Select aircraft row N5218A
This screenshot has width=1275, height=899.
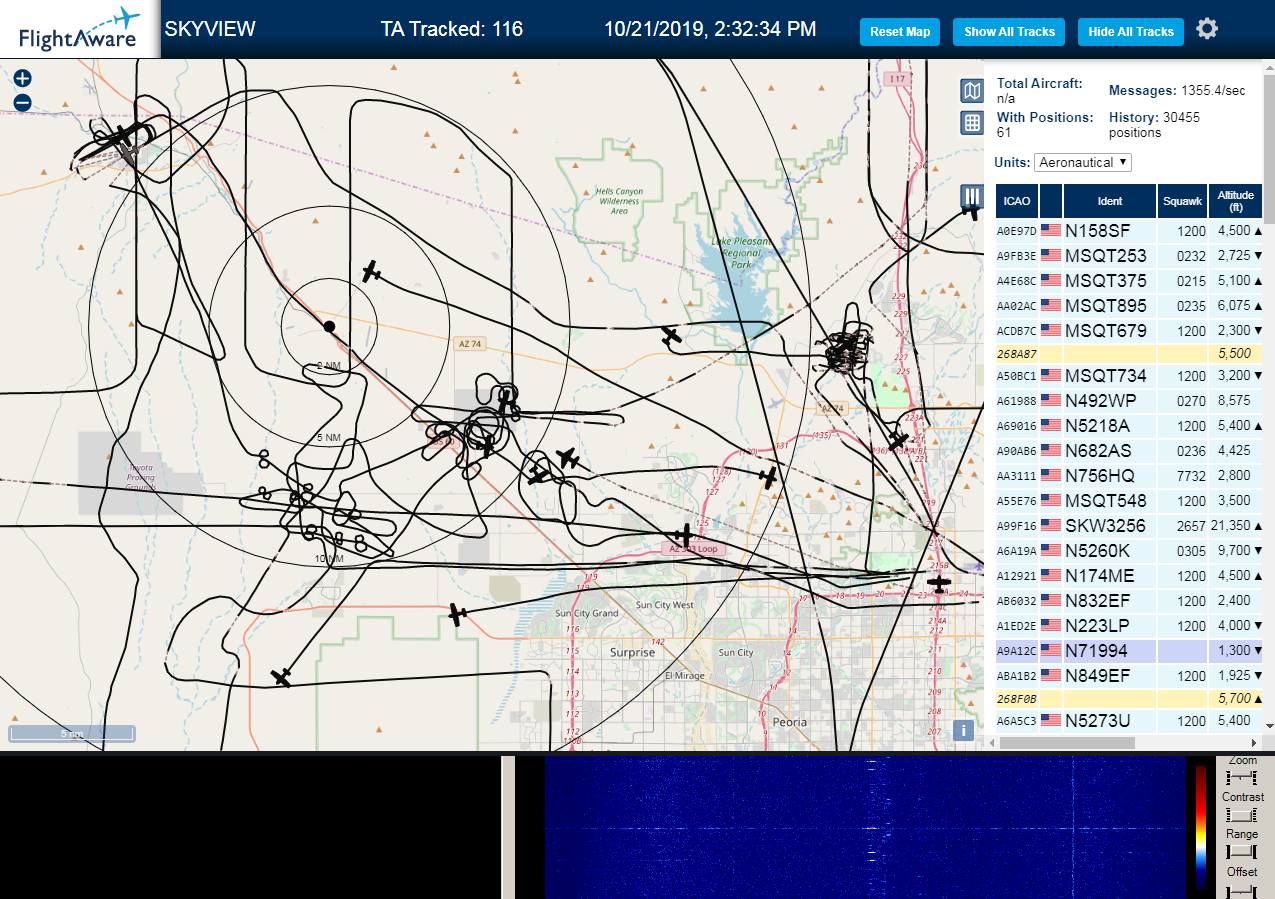1129,426
